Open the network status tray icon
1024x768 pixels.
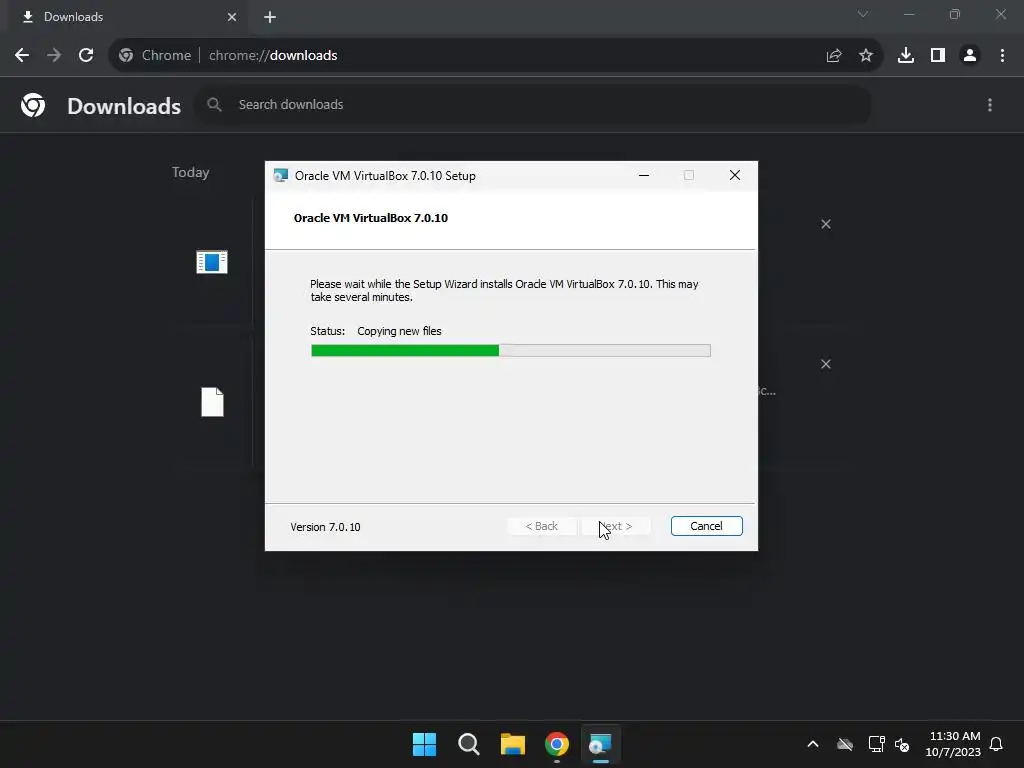tap(876, 744)
